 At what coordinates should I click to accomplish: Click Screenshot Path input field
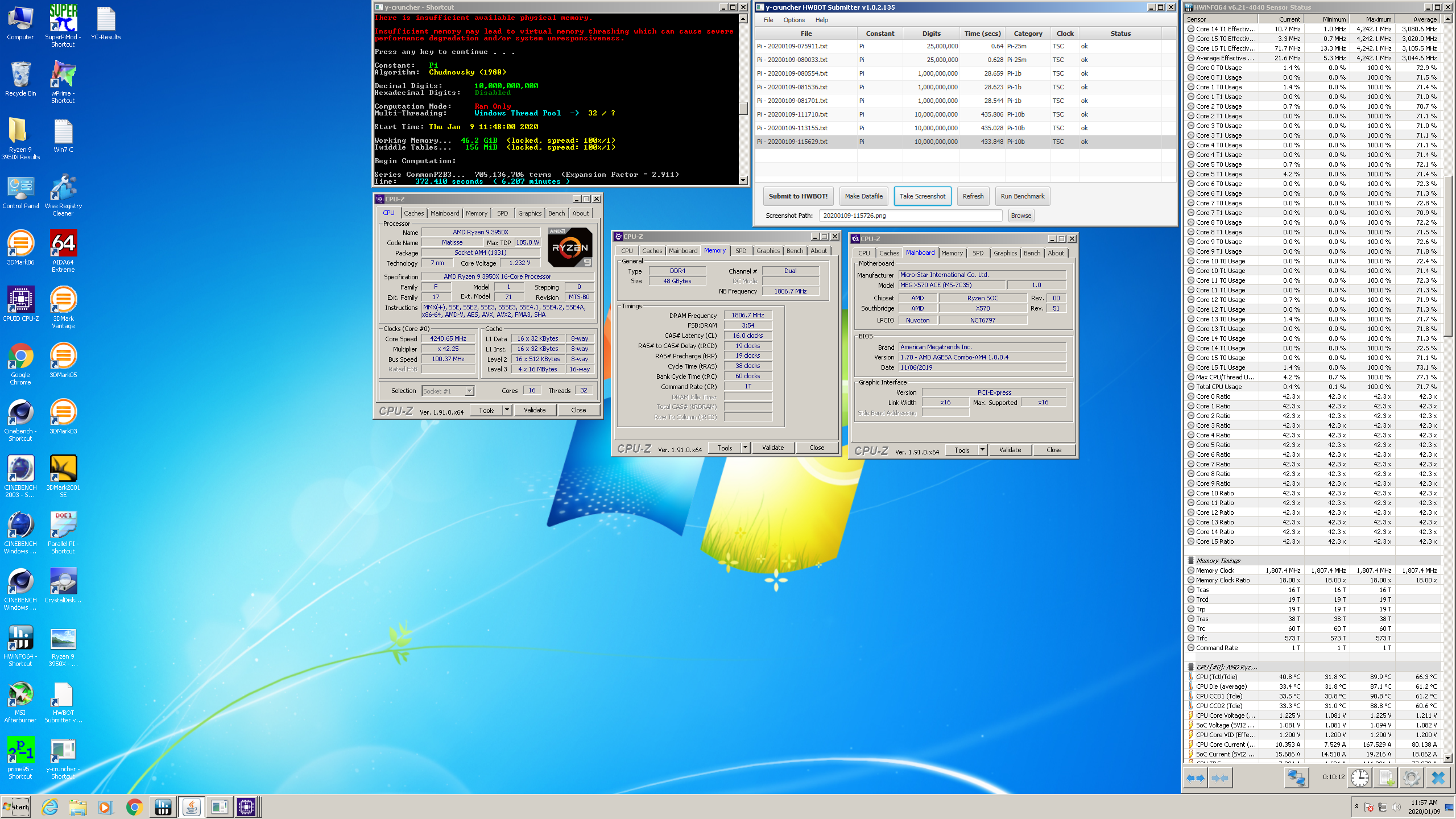[911, 216]
